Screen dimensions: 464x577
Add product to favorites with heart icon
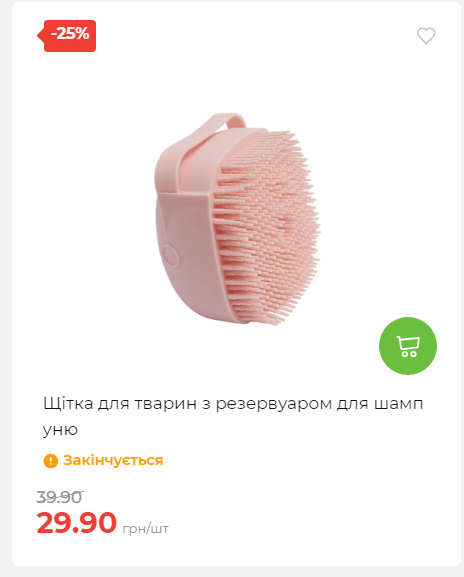(x=426, y=36)
